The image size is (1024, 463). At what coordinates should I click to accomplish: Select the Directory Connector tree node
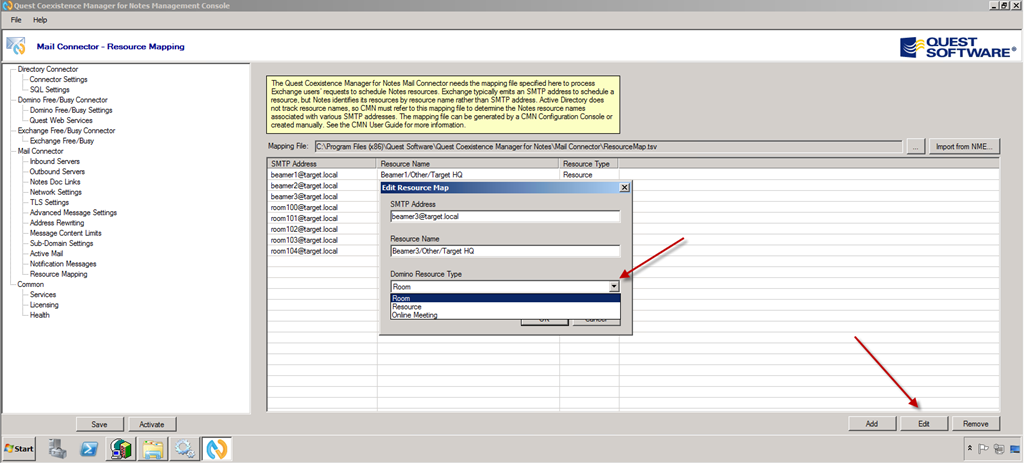pos(48,69)
